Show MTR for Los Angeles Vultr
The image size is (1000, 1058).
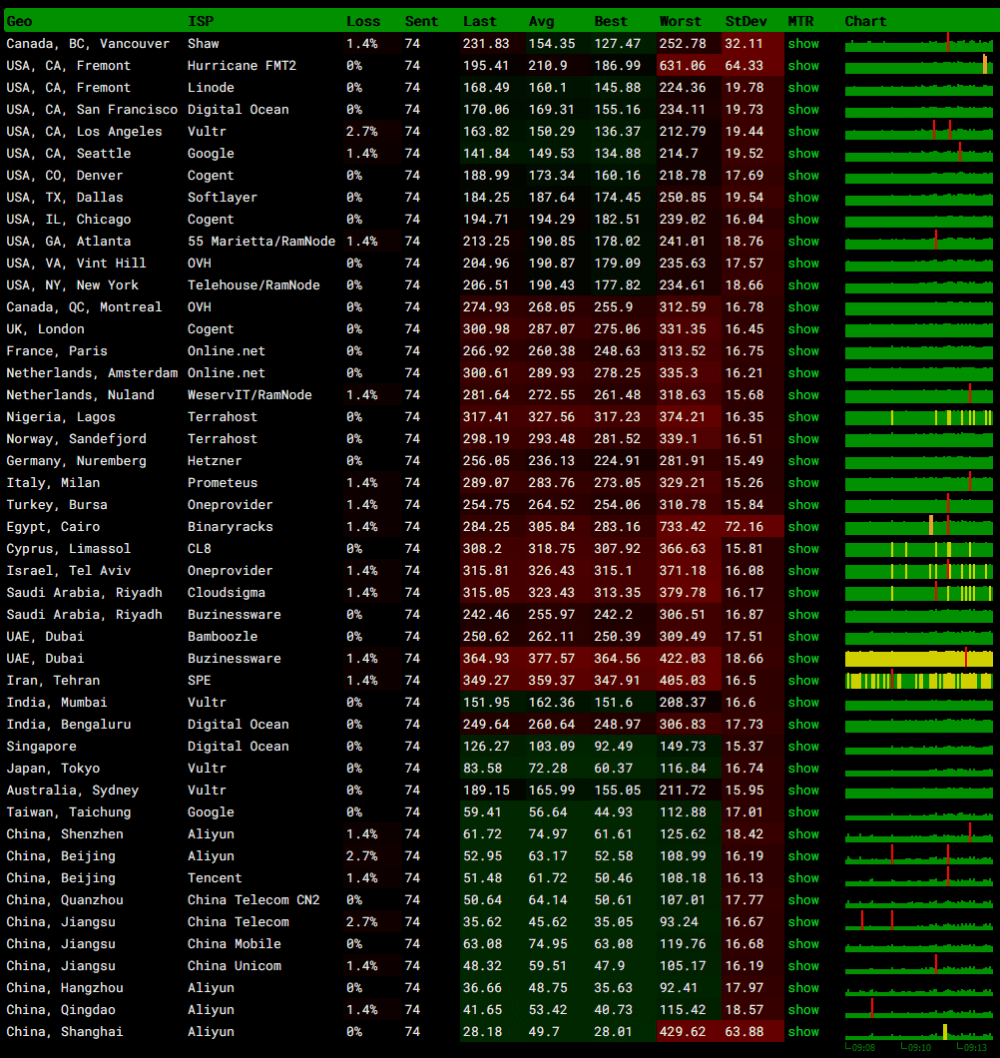click(803, 132)
